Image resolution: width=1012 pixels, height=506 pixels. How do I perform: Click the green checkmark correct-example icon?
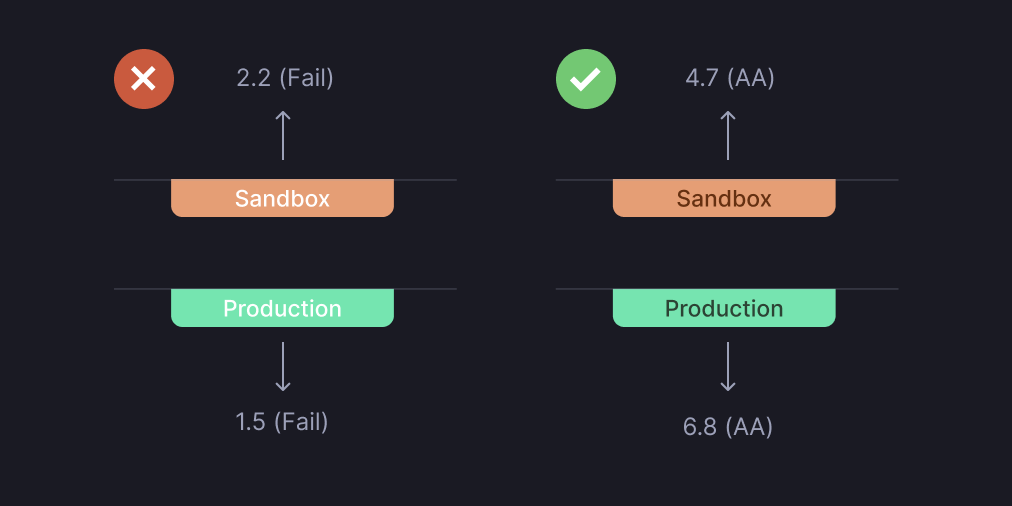[x=586, y=79]
